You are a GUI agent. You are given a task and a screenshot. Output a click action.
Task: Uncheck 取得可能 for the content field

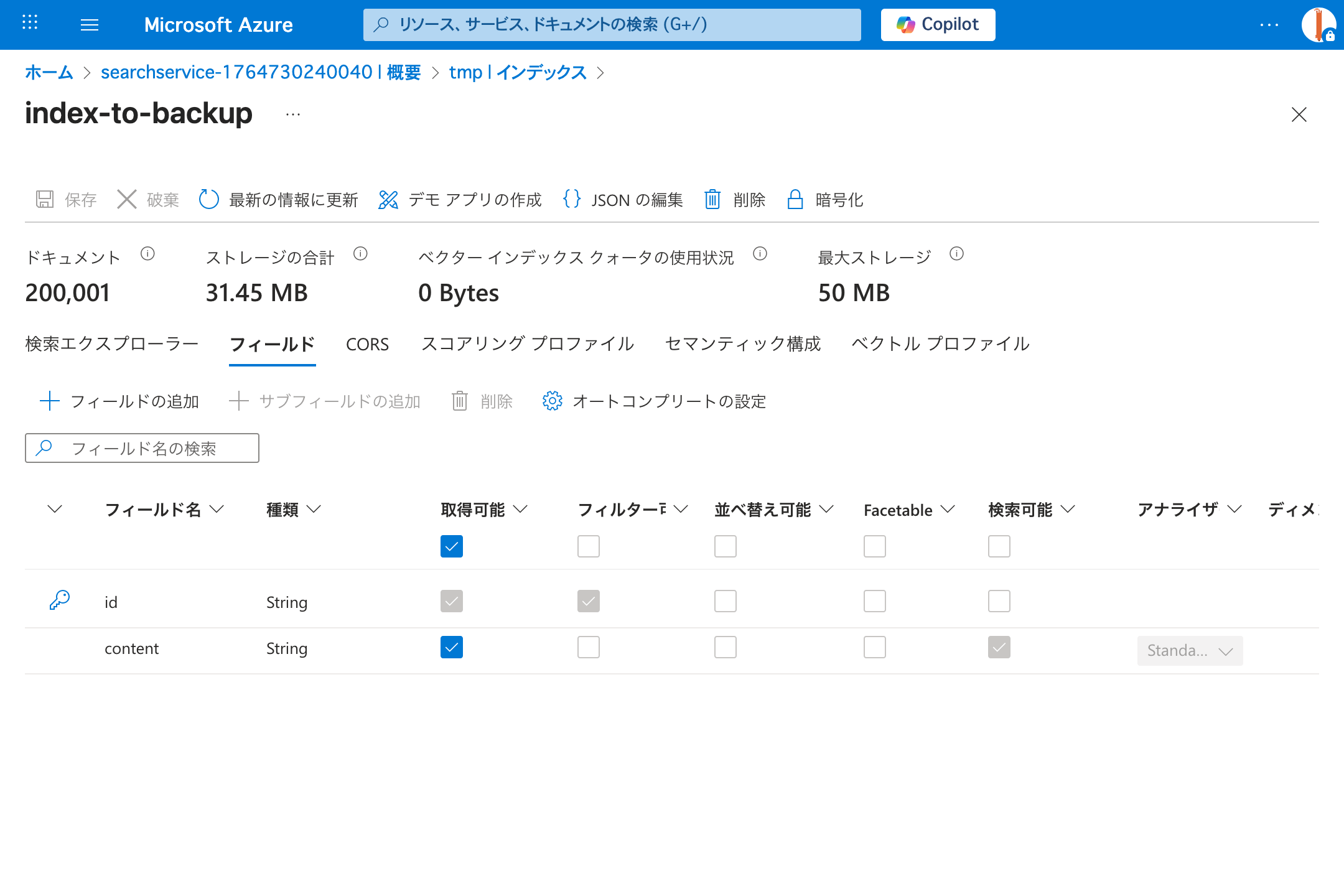pos(451,647)
